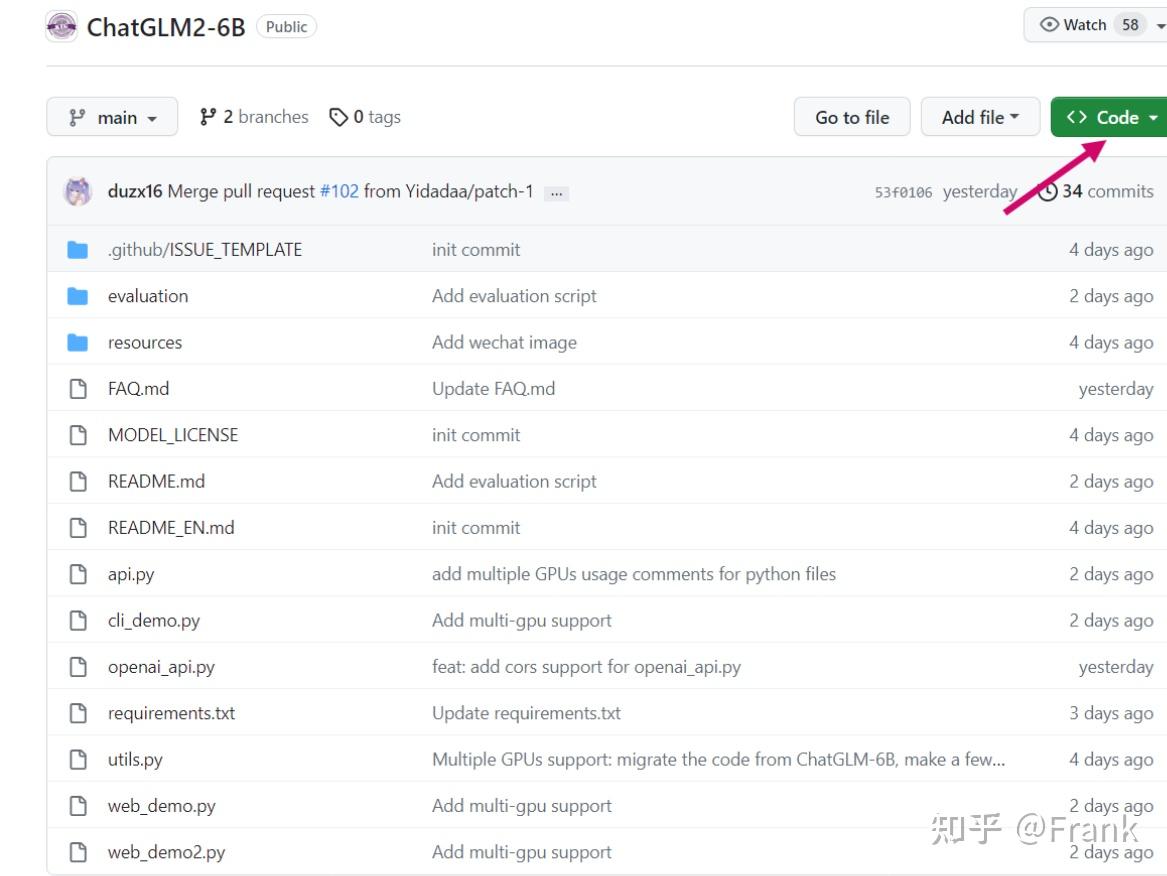The height and width of the screenshot is (876, 1167).
Task: Open the 2 branches link
Action: [254, 117]
